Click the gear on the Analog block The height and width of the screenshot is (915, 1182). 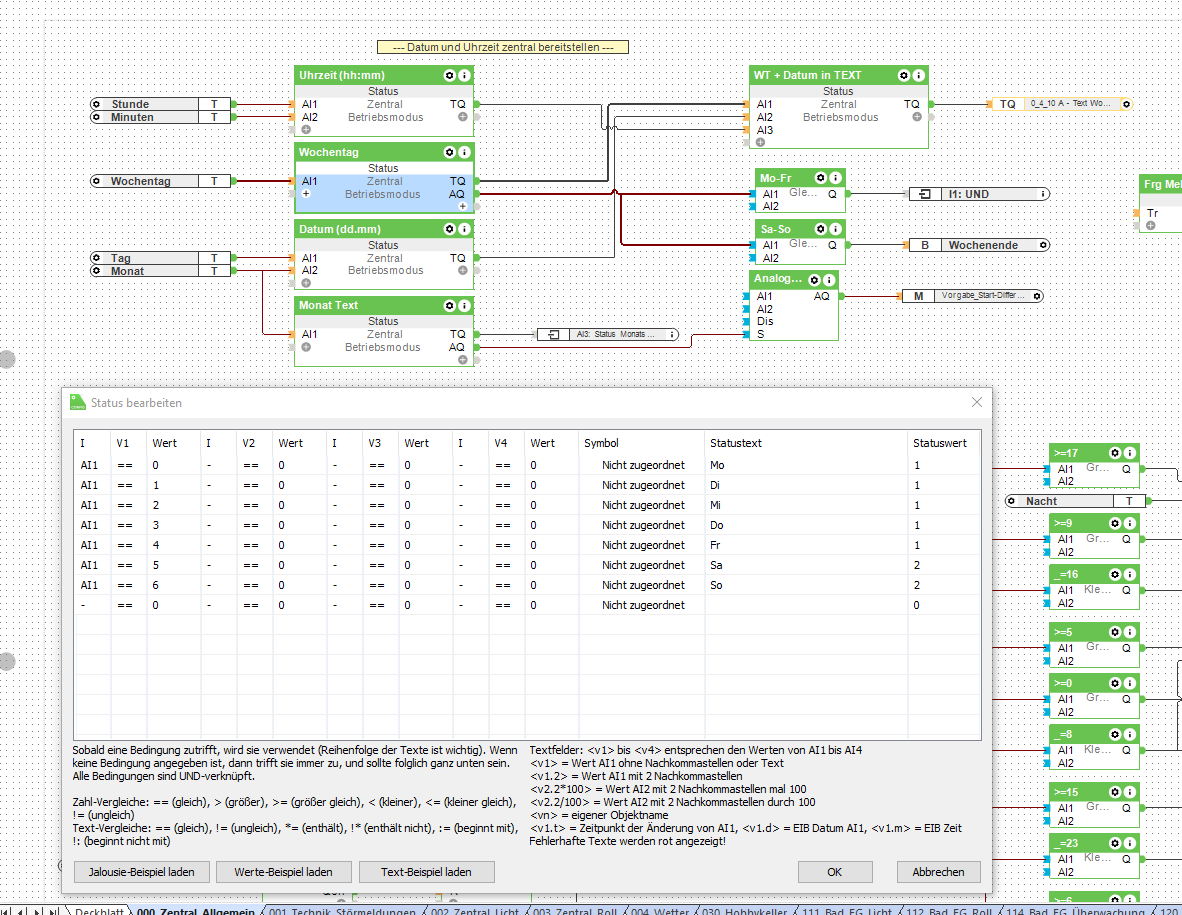pos(815,280)
